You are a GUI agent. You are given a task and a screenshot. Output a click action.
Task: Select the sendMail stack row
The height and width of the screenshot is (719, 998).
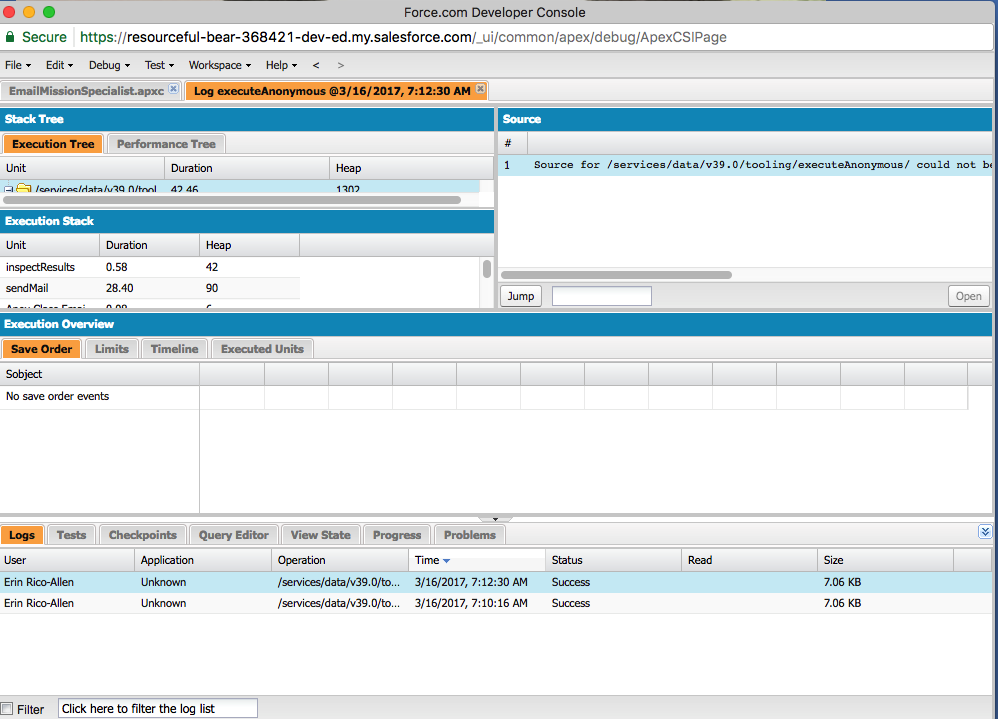(150, 288)
